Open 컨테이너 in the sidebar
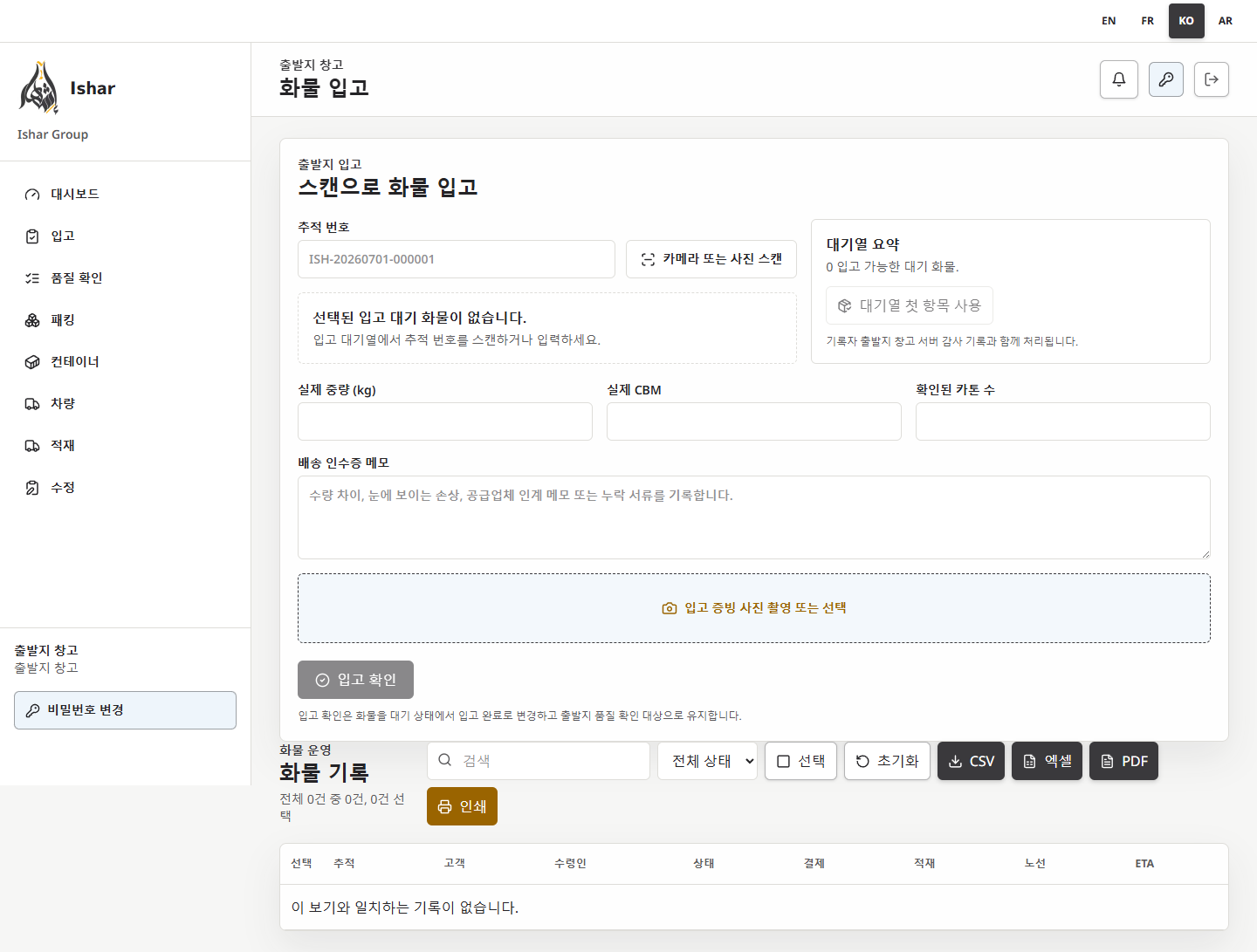This screenshot has height=952, width=1257. 125,361
